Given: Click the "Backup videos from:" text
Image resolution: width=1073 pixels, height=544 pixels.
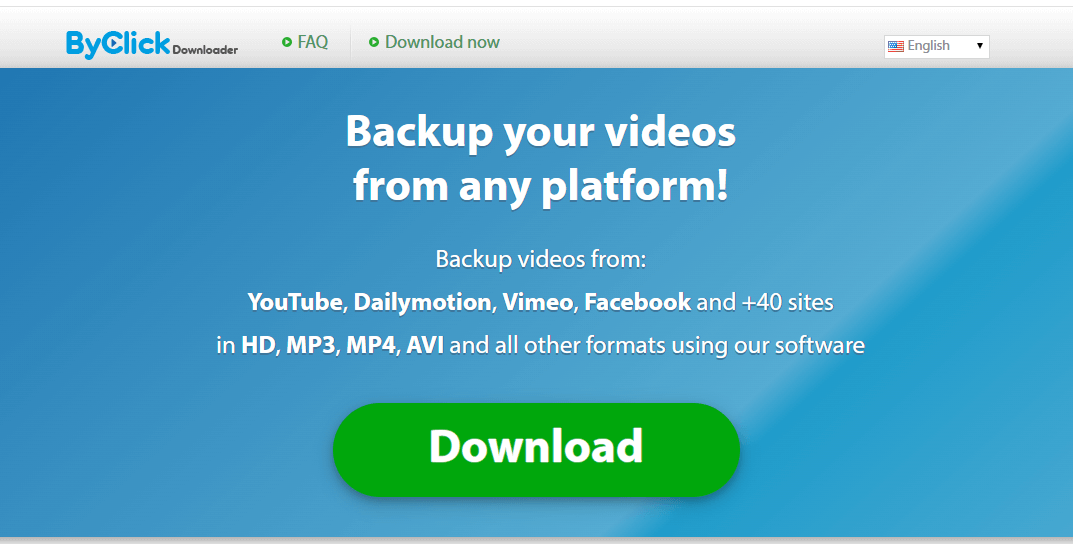Looking at the screenshot, I should pos(541,259).
